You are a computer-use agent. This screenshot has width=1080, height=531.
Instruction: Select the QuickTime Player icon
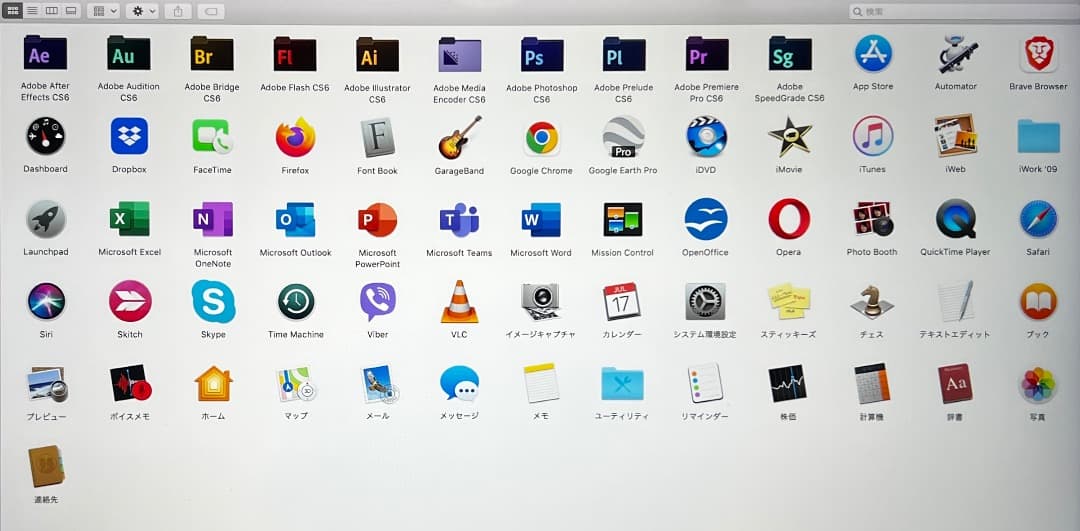[955, 218]
